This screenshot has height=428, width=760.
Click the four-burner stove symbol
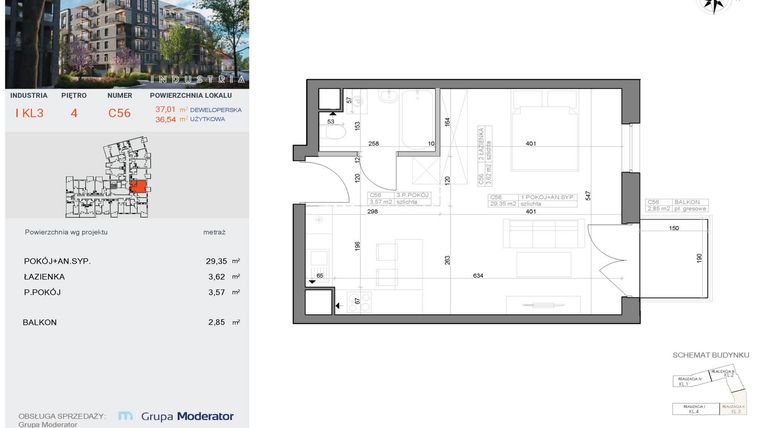point(360,301)
